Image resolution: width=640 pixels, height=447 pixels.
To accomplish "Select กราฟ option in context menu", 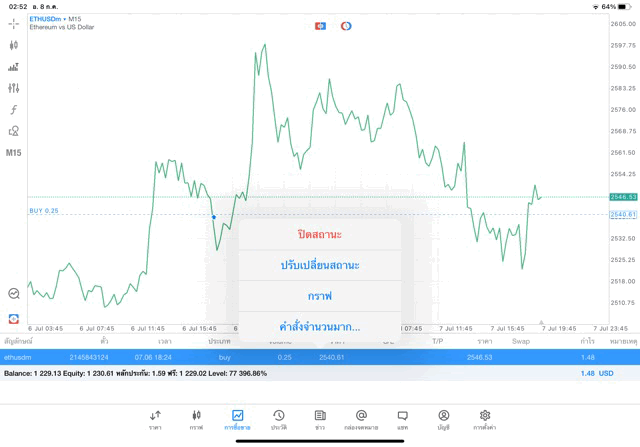I will [x=319, y=296].
